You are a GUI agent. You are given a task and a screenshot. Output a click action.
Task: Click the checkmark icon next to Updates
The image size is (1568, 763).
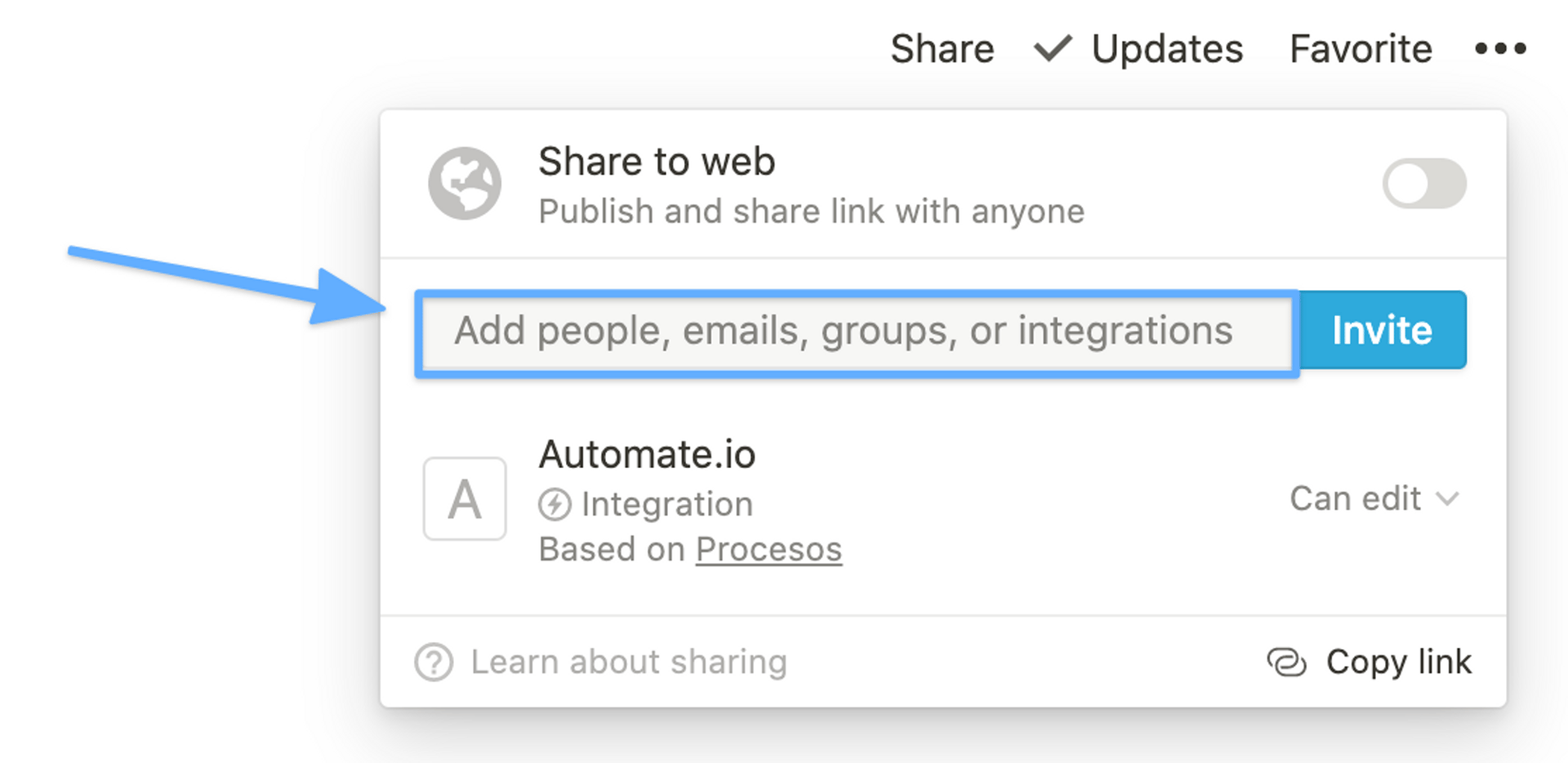coord(1052,49)
